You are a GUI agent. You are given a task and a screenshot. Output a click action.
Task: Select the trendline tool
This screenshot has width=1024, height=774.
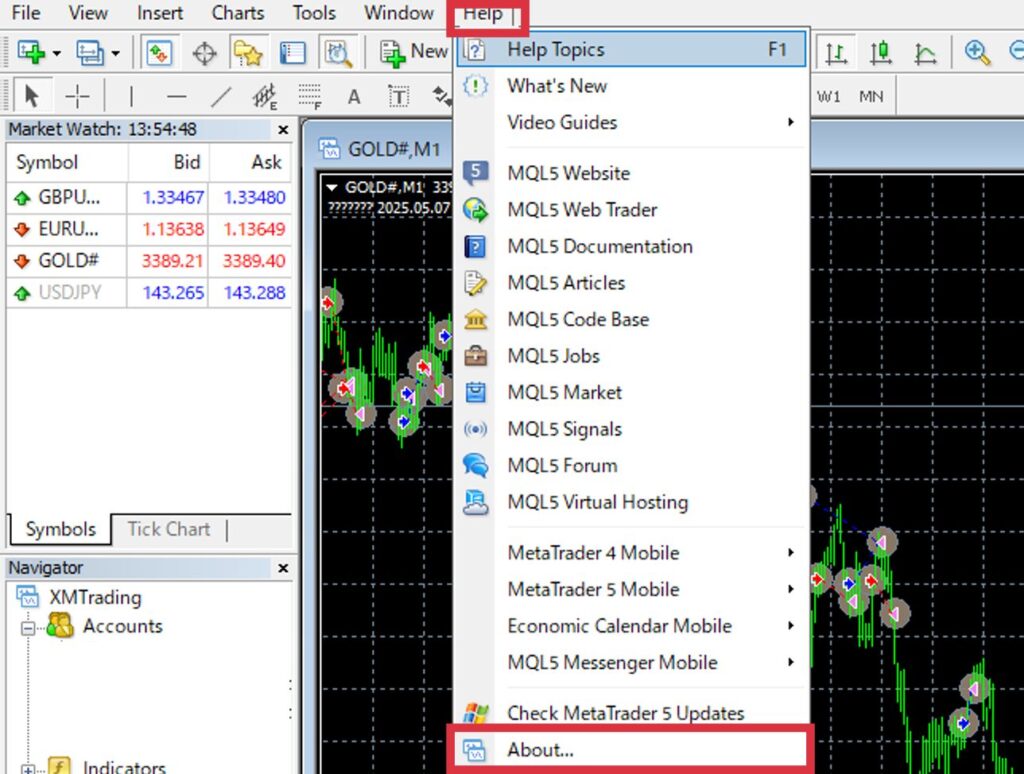point(221,97)
